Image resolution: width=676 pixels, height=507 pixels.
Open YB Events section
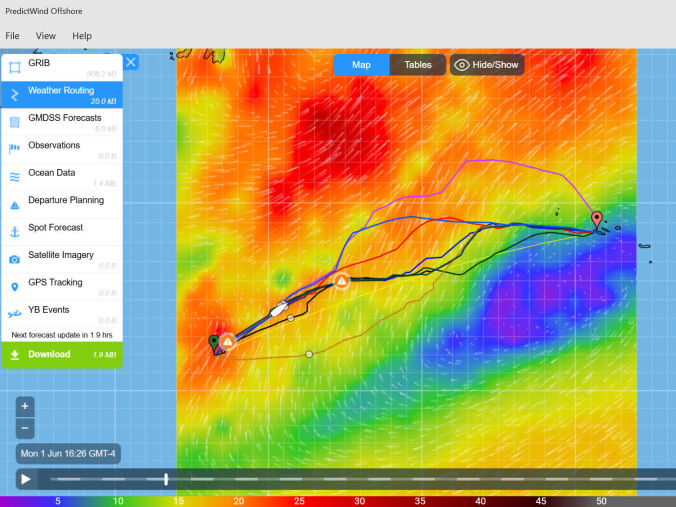tap(62, 314)
